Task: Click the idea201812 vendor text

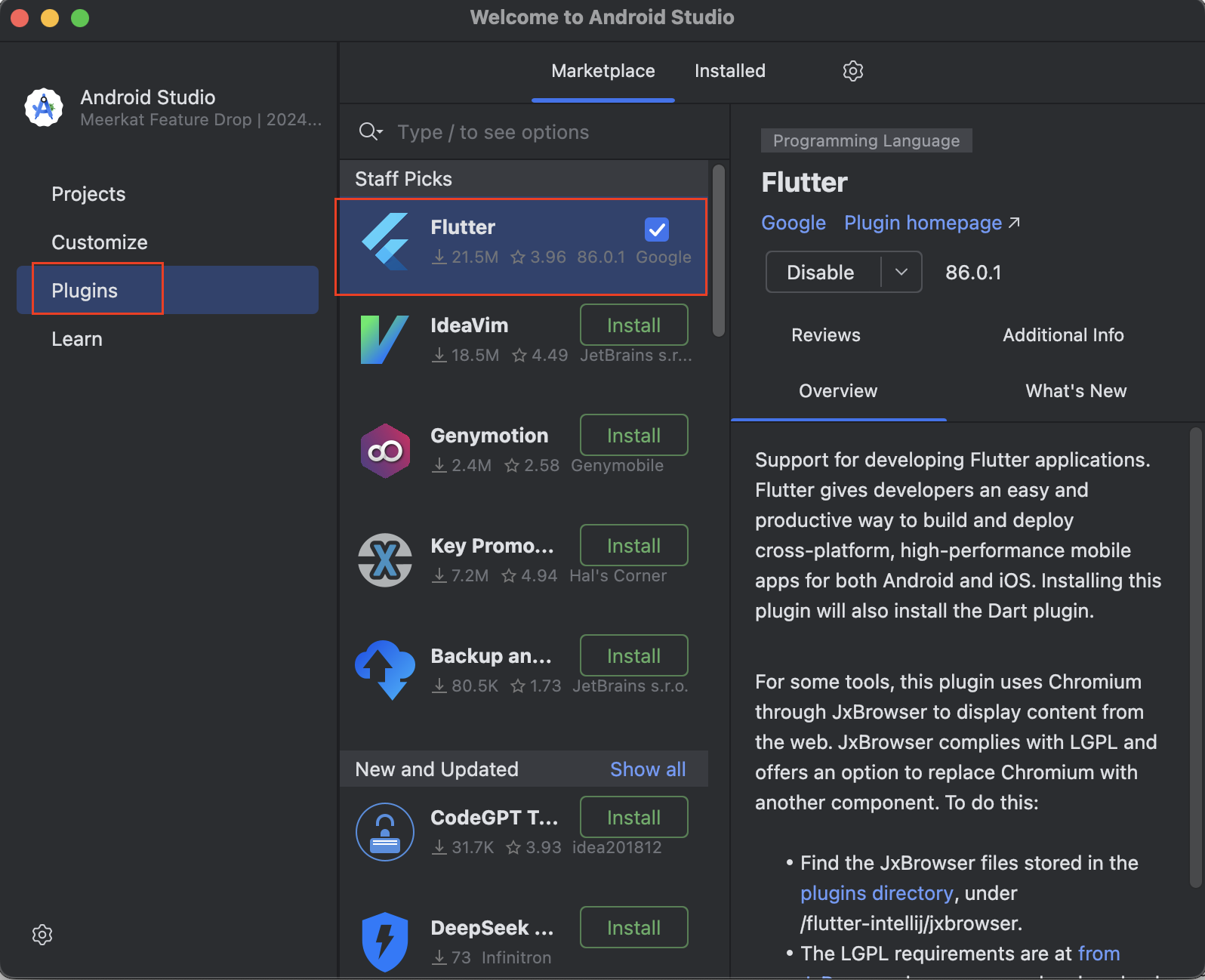Action: (x=617, y=848)
